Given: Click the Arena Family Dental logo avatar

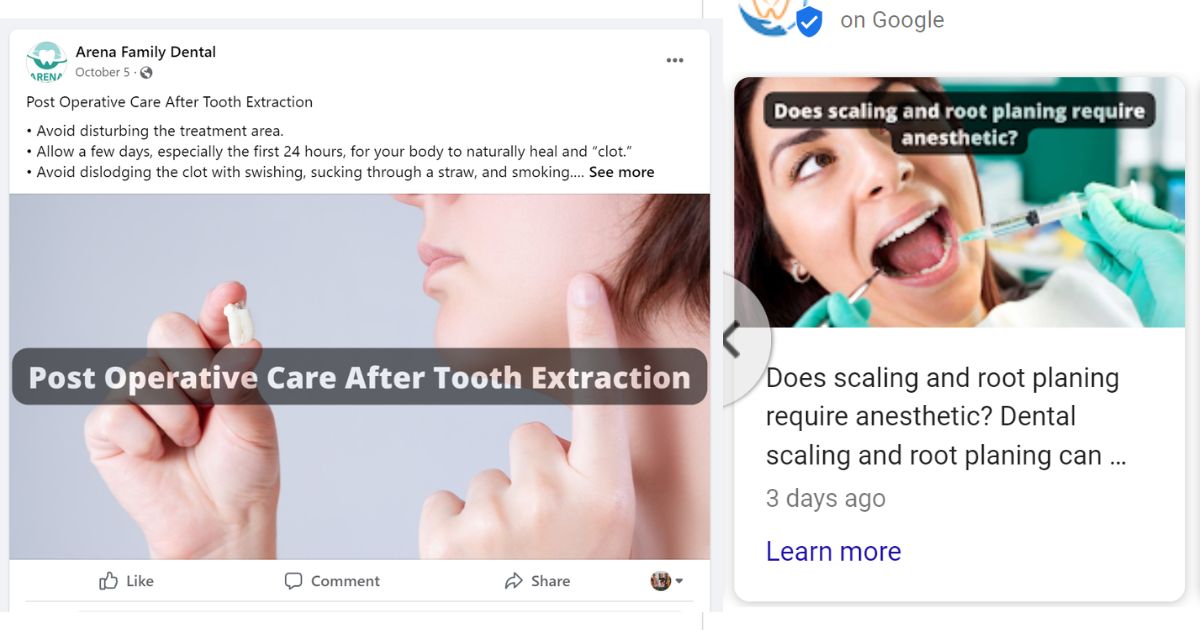Looking at the screenshot, I should click(46, 61).
